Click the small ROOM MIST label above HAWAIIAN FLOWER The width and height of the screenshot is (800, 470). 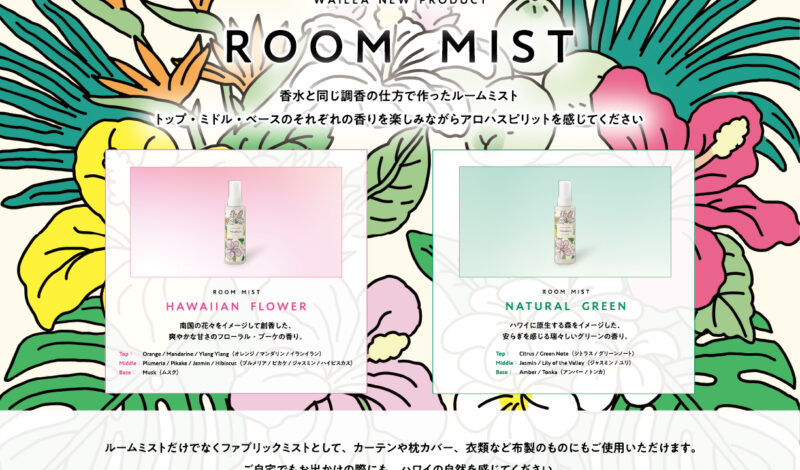point(236,292)
